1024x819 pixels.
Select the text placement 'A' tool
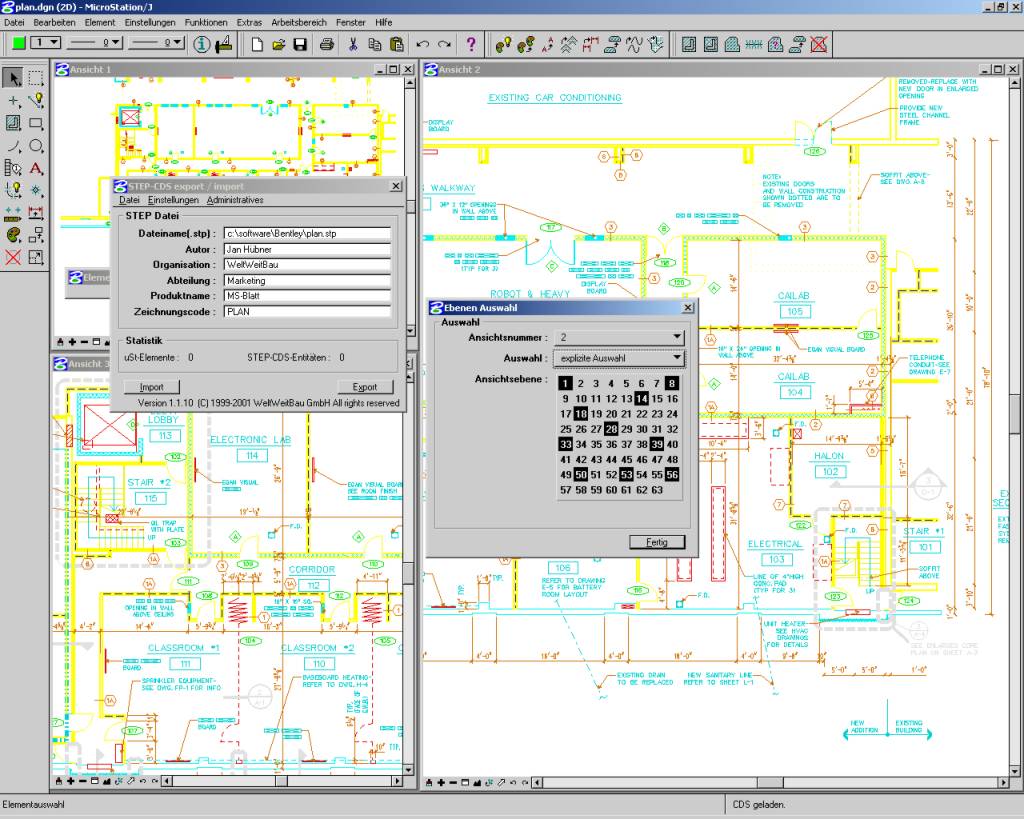[36, 168]
